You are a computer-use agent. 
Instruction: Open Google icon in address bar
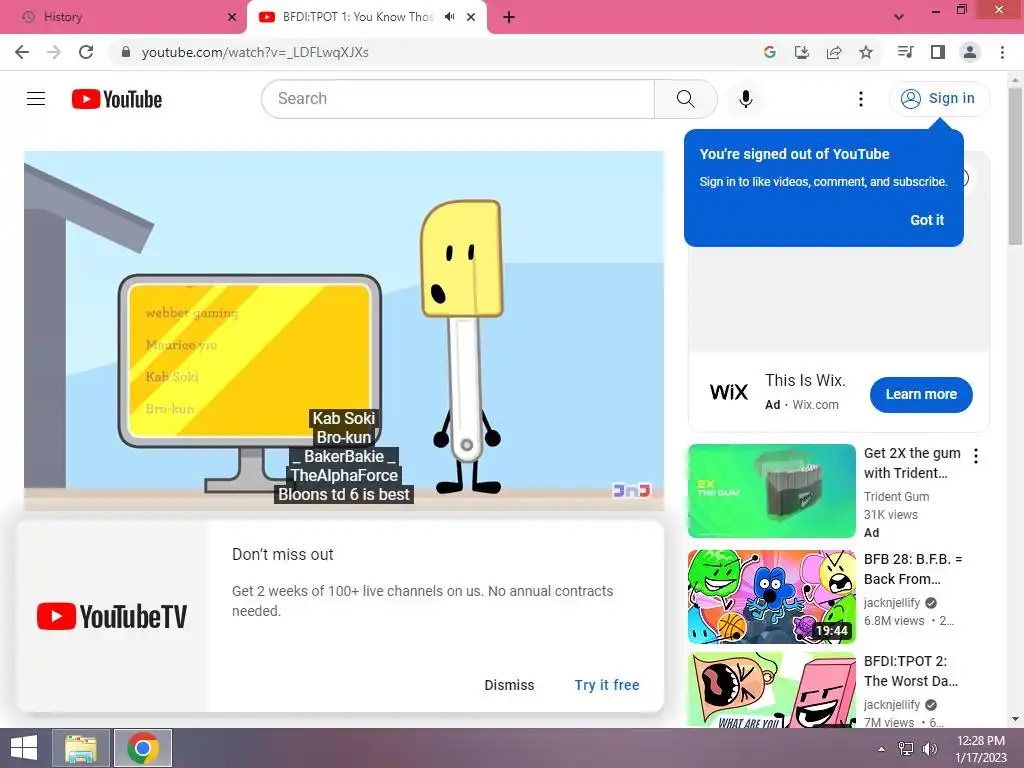coord(769,52)
